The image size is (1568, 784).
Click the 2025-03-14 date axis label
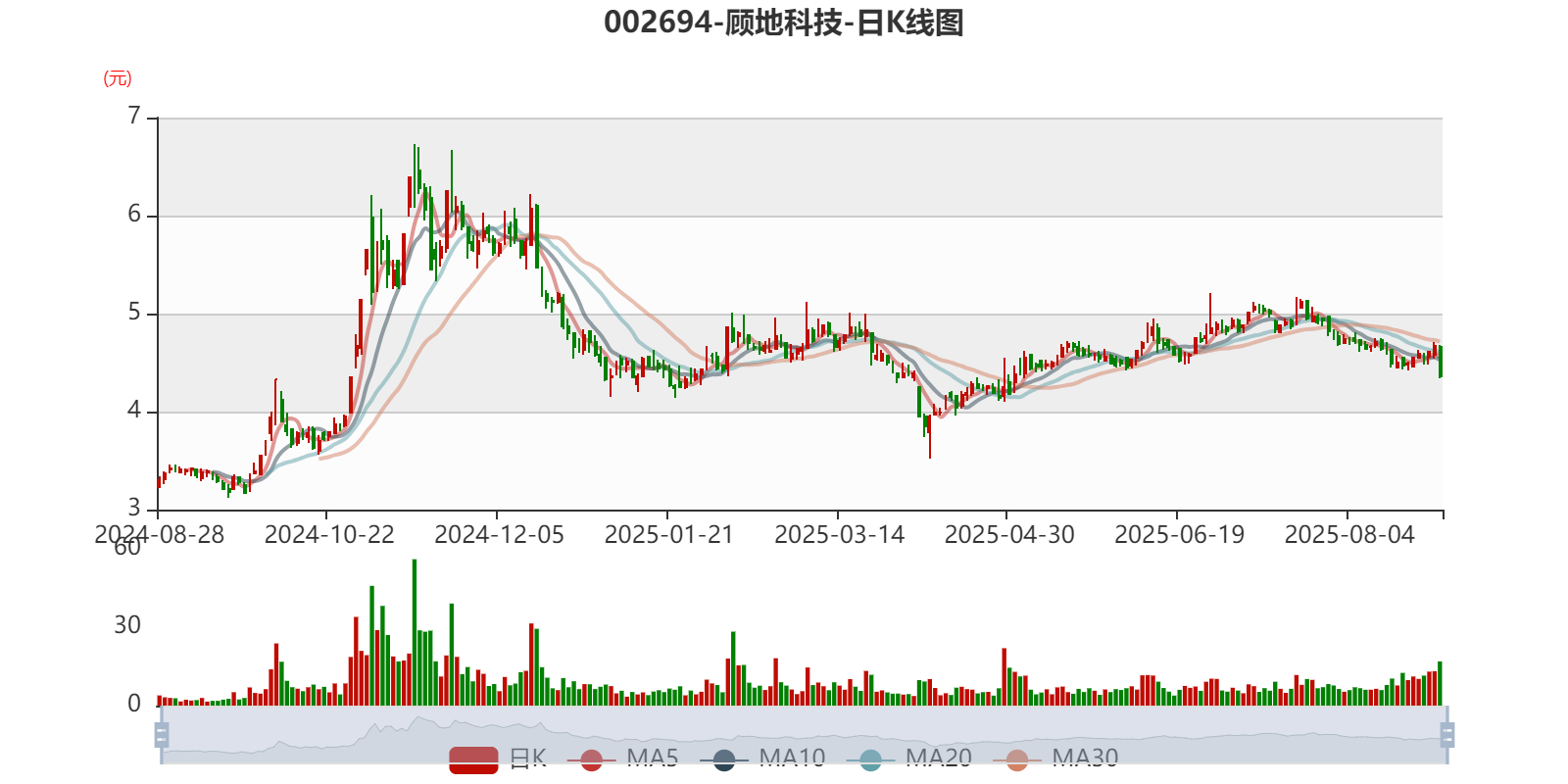pos(839,535)
